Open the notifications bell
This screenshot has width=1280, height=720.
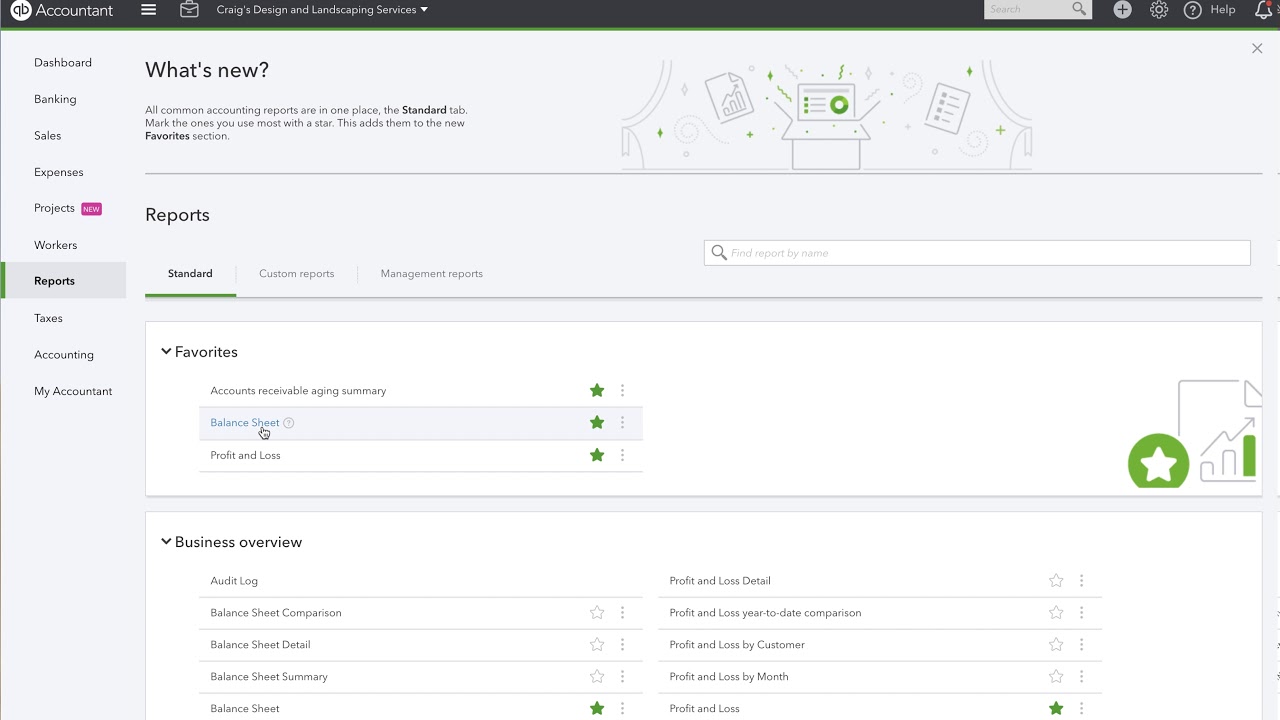1263,10
